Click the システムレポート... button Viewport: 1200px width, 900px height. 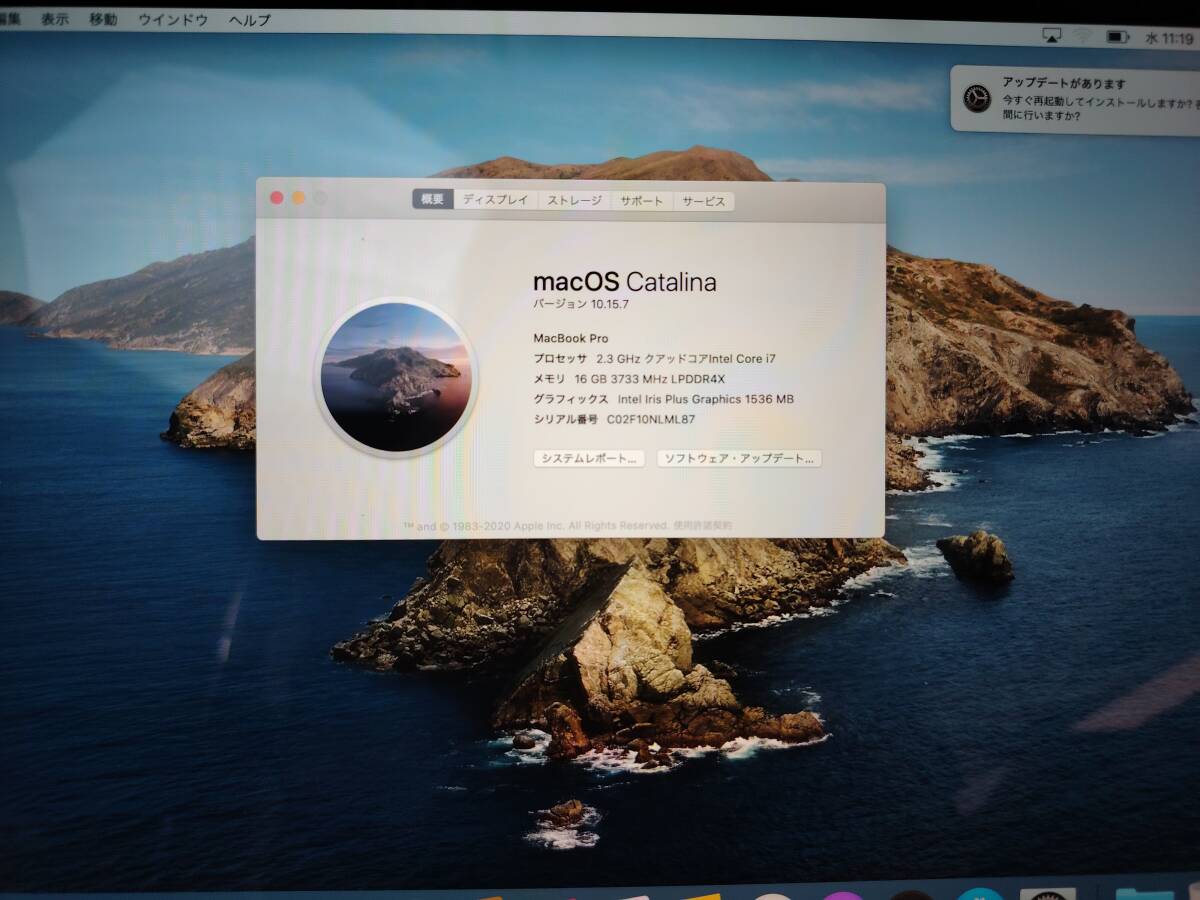coord(589,458)
